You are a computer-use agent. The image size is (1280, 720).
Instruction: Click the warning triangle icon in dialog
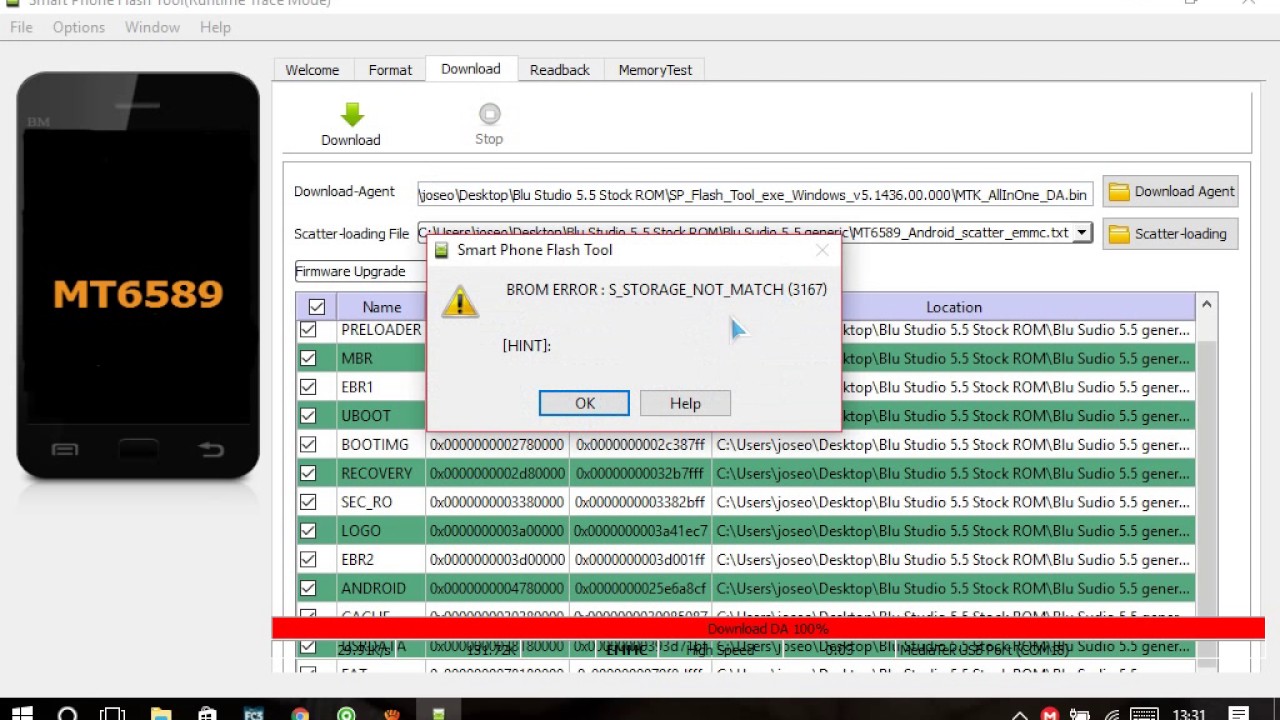pyautogui.click(x=460, y=303)
